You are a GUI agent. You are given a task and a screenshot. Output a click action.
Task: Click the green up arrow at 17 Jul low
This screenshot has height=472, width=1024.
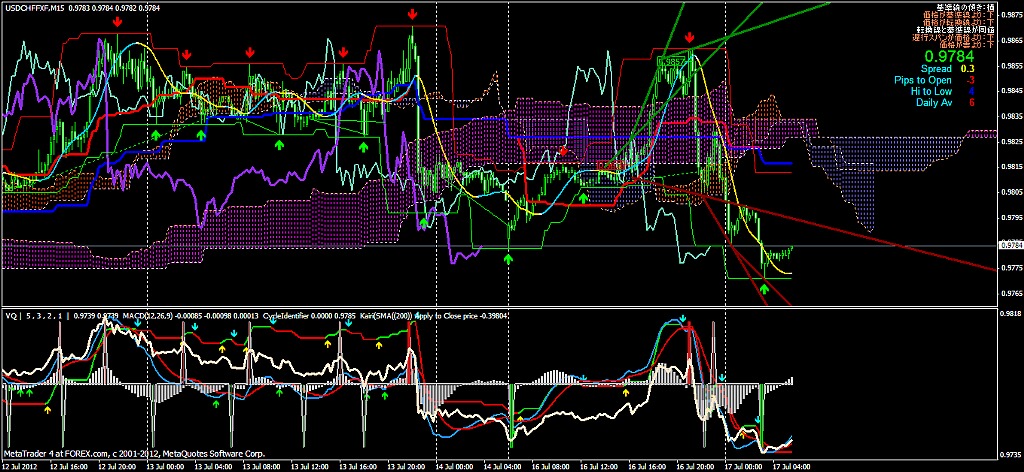[764, 289]
